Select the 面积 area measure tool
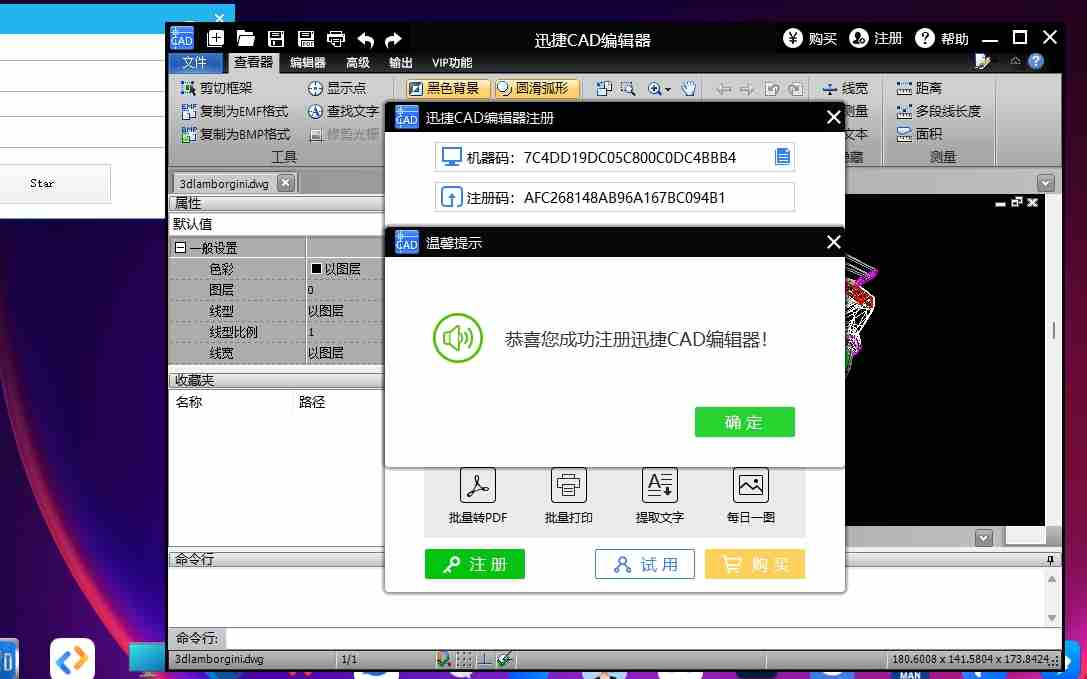Image resolution: width=1087 pixels, height=679 pixels. [x=919, y=134]
